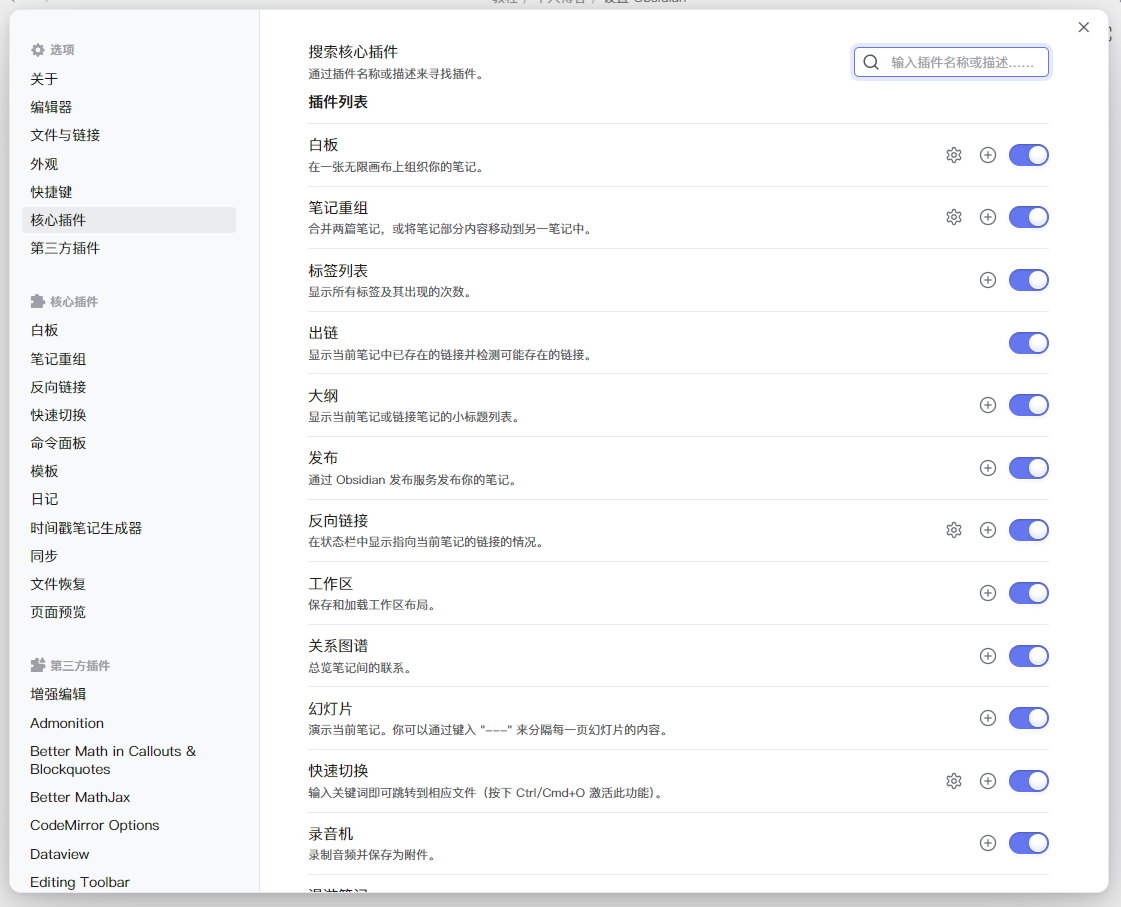This screenshot has height=907, width=1121.
Task: Close the settings dialog
Action: pos(1084,27)
